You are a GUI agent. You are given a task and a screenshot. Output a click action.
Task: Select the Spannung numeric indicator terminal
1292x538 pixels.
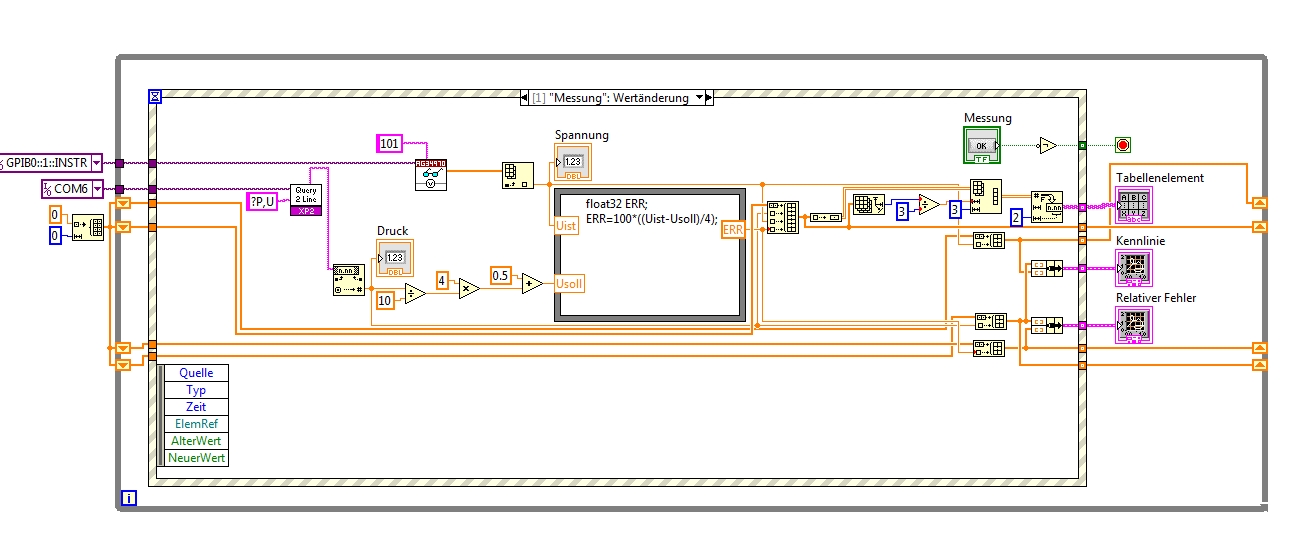click(574, 161)
